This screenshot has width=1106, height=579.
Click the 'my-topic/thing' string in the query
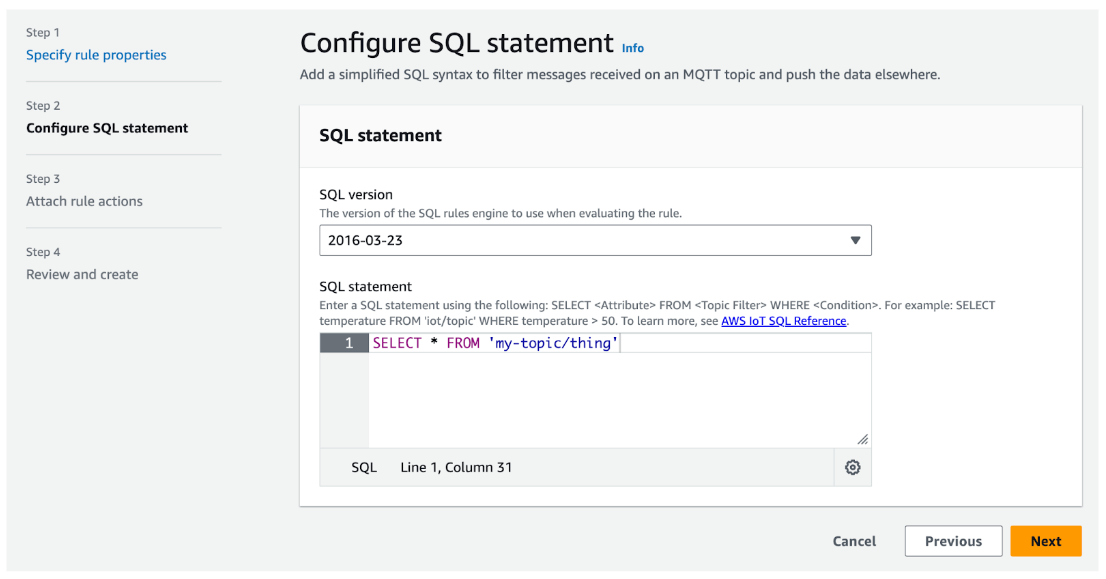(x=554, y=343)
